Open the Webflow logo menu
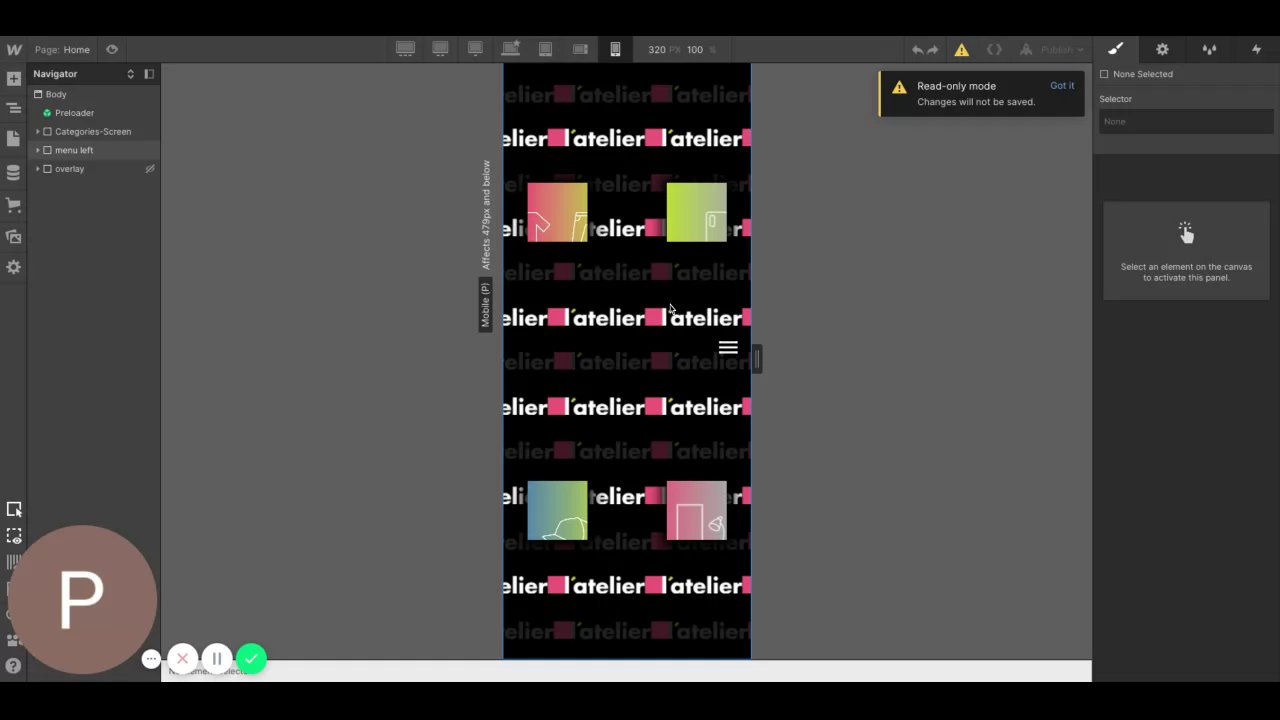 tap(14, 49)
